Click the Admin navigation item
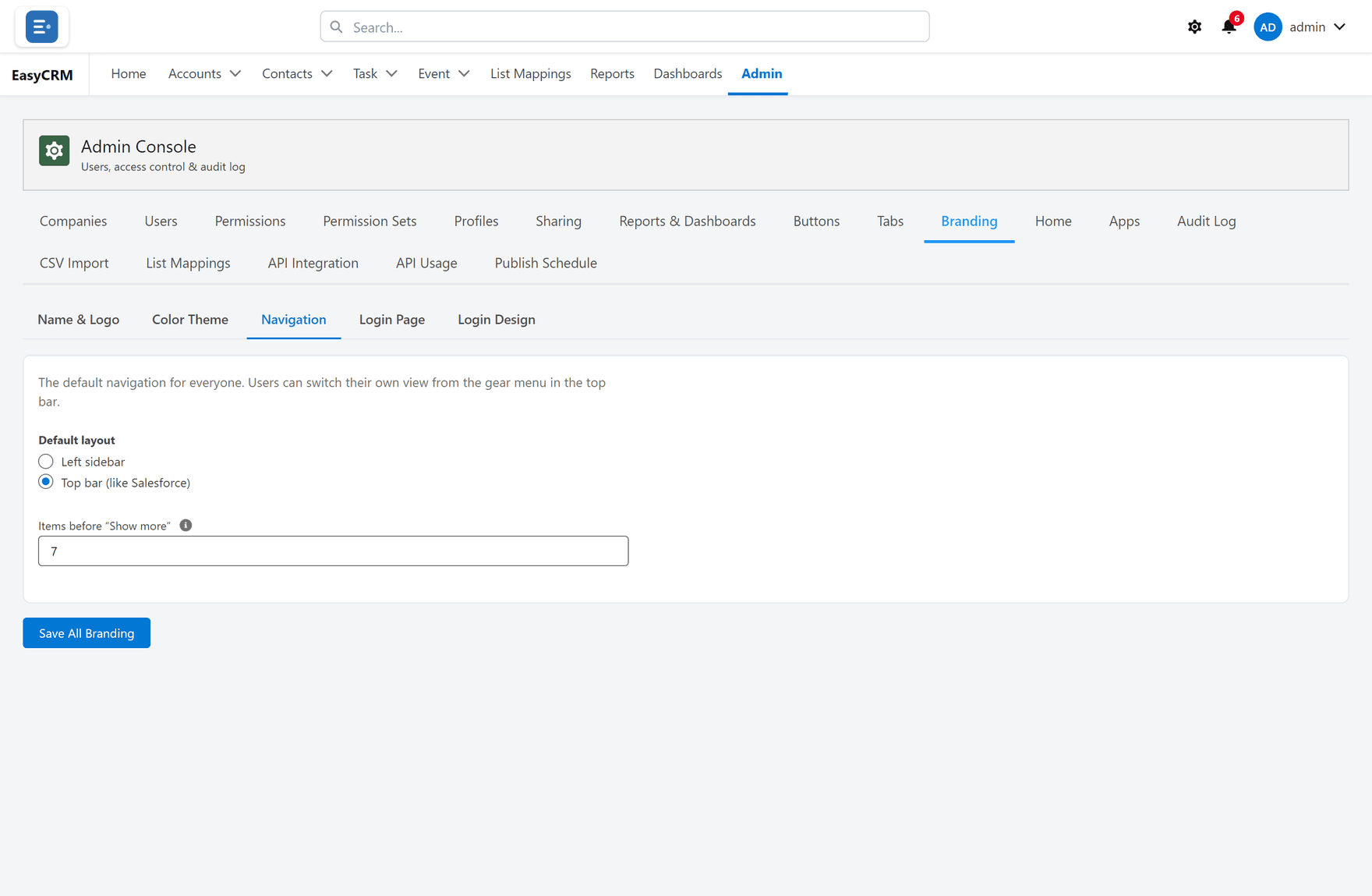The width and height of the screenshot is (1372, 896). (762, 73)
